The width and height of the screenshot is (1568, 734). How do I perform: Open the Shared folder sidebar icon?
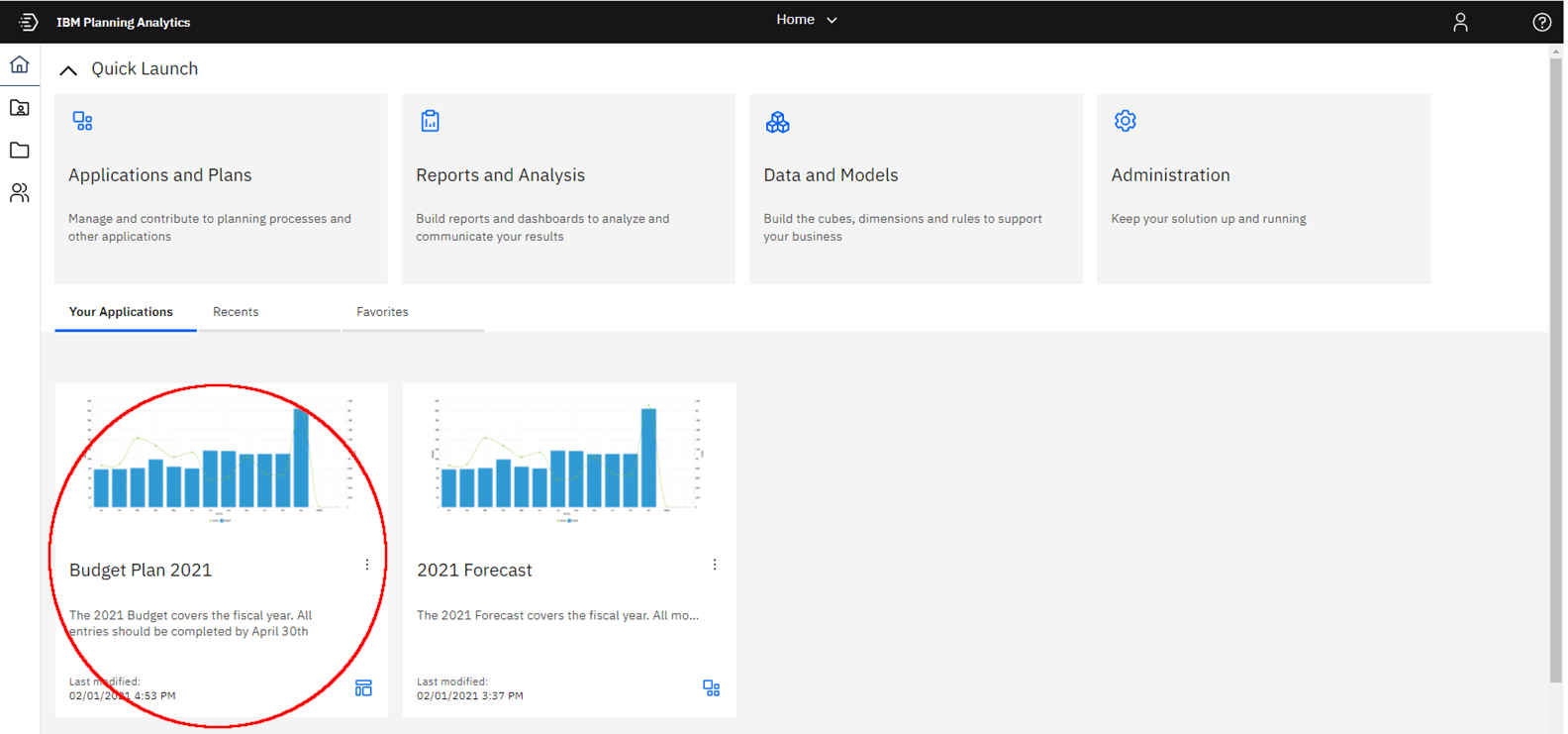pos(20,150)
